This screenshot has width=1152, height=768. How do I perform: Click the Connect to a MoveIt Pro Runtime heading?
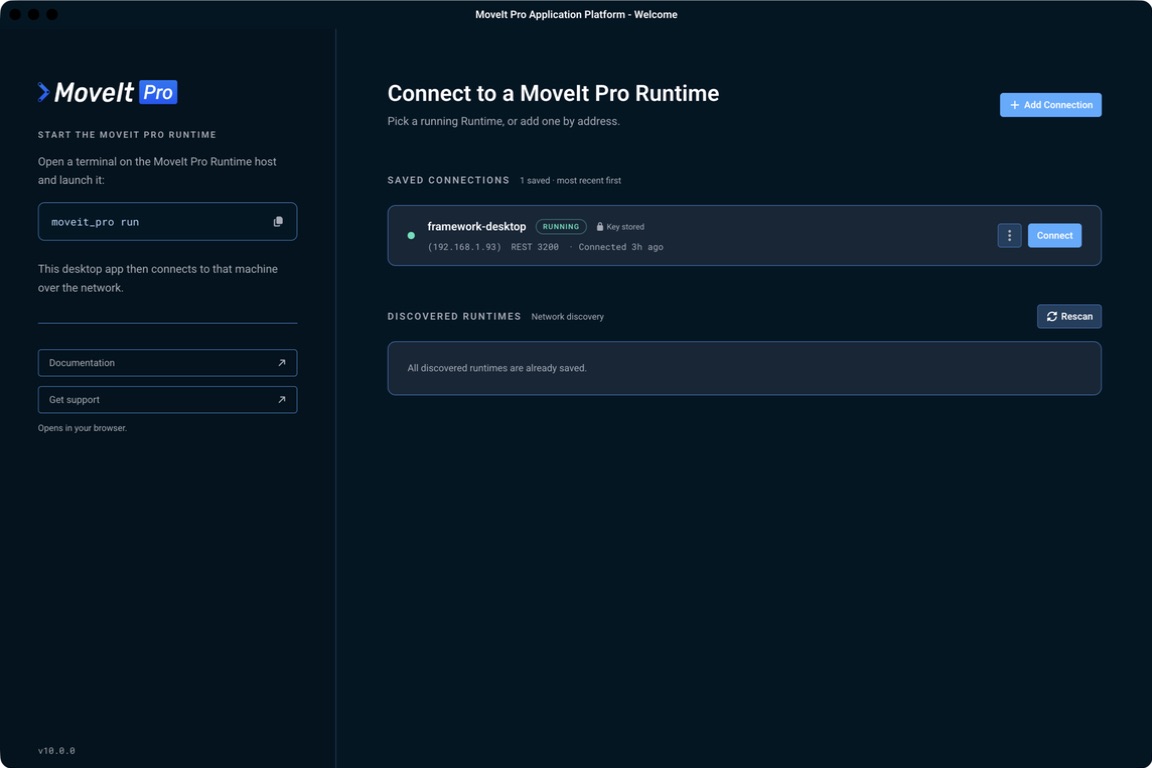point(553,93)
